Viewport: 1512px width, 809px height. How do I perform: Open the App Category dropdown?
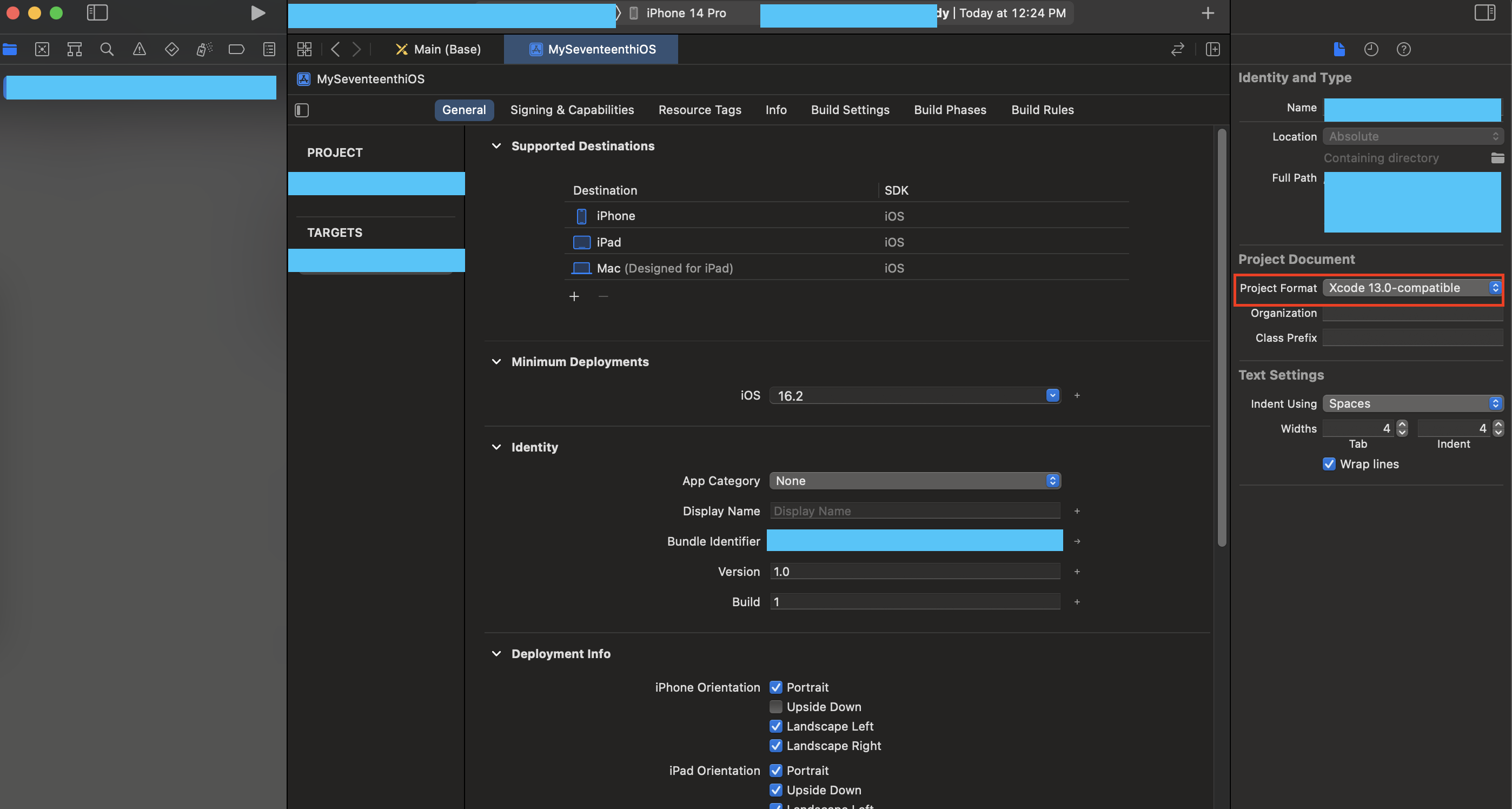(x=914, y=481)
